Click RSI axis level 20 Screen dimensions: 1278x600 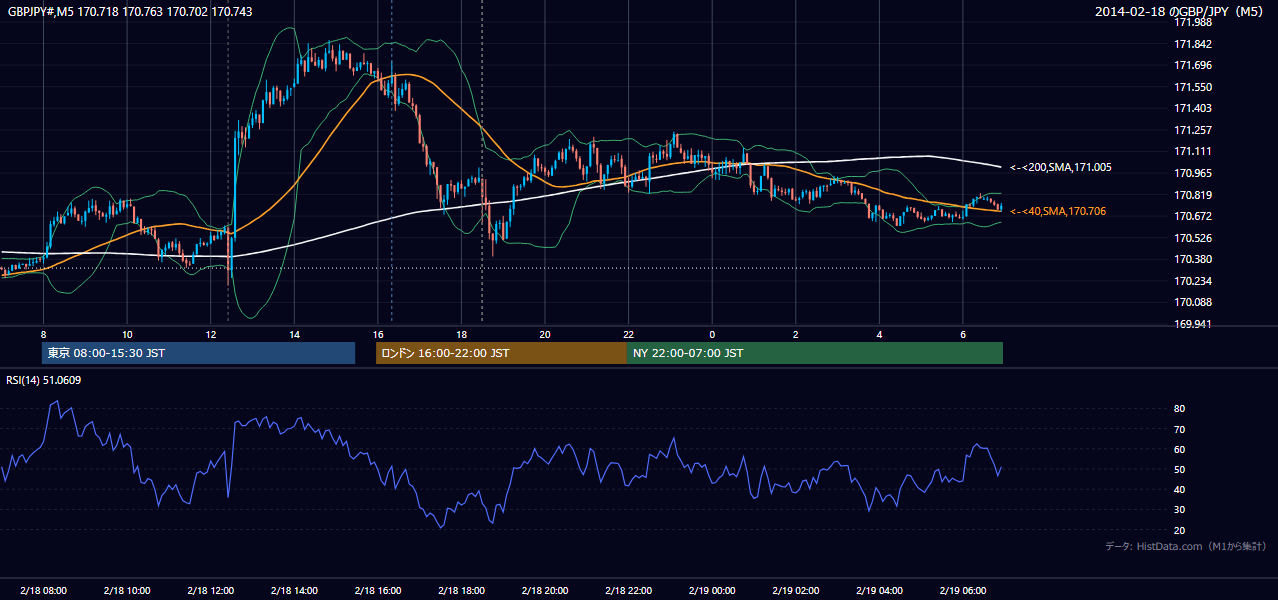(x=1180, y=531)
